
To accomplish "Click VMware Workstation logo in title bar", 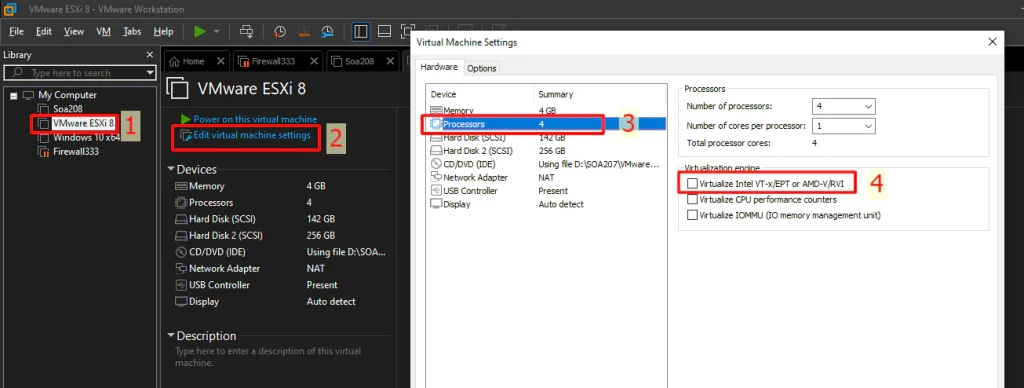I will point(10,9).
